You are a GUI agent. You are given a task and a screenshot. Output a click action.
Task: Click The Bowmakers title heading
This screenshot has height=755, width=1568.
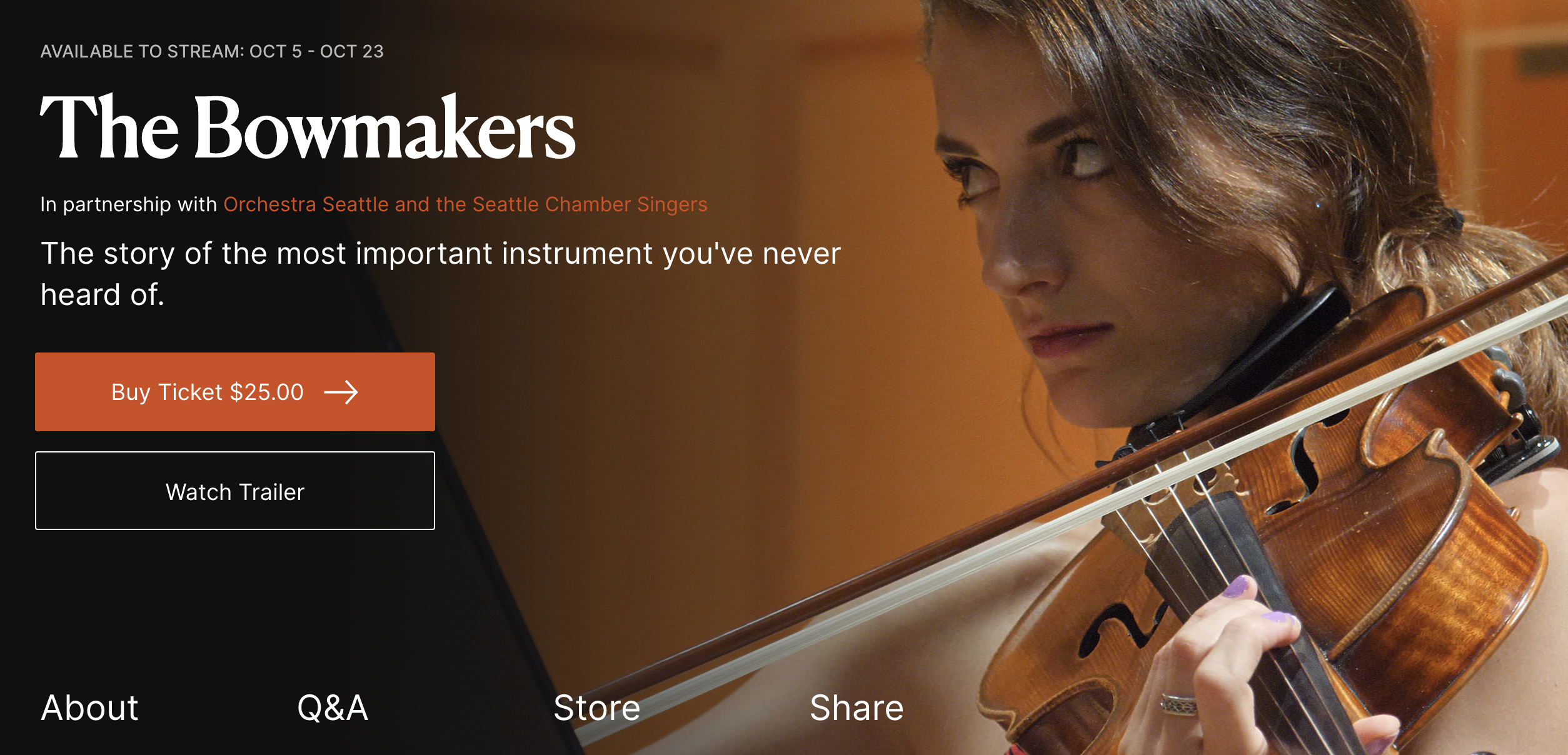pos(307,127)
